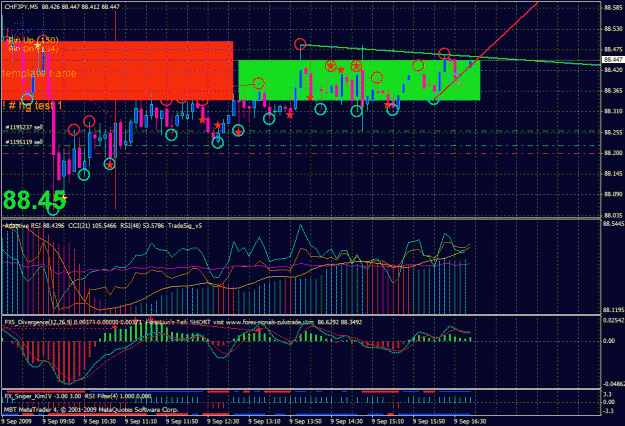Click the Adaptive RSI indicator label

(x=33, y=226)
